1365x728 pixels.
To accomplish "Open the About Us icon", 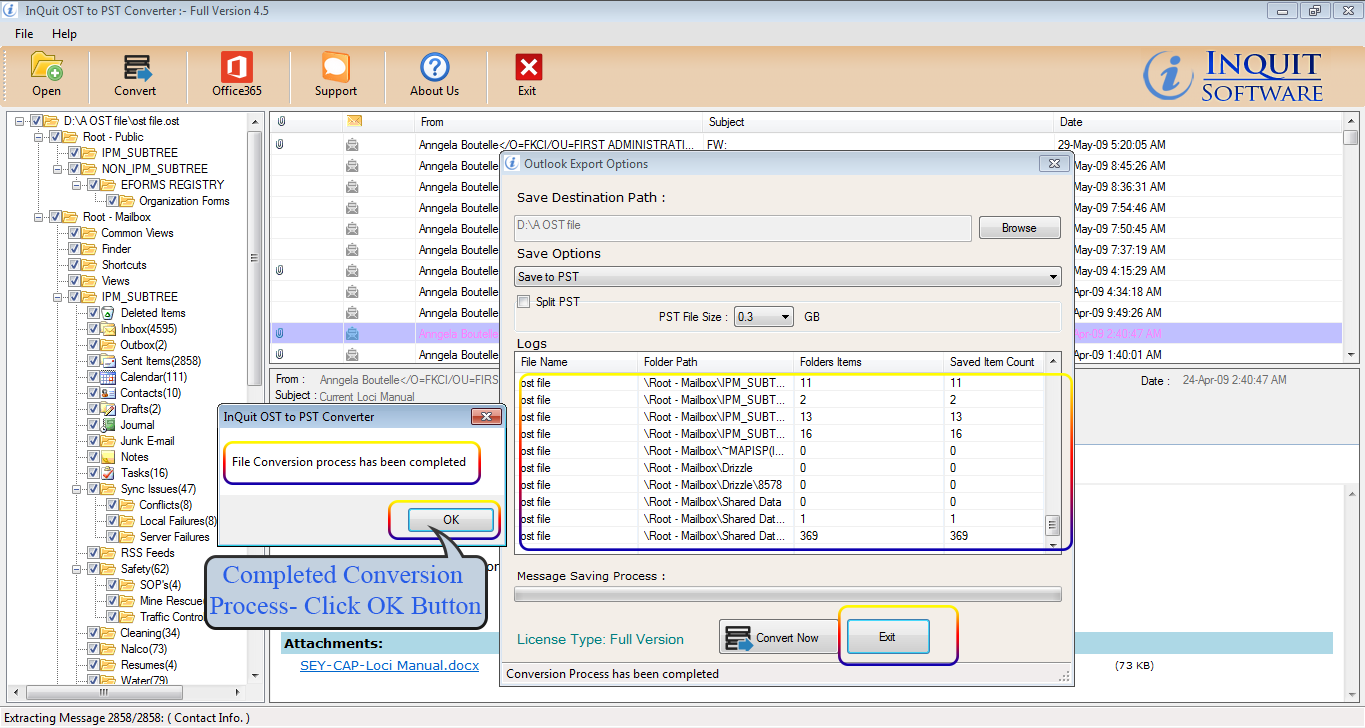I will (434, 68).
